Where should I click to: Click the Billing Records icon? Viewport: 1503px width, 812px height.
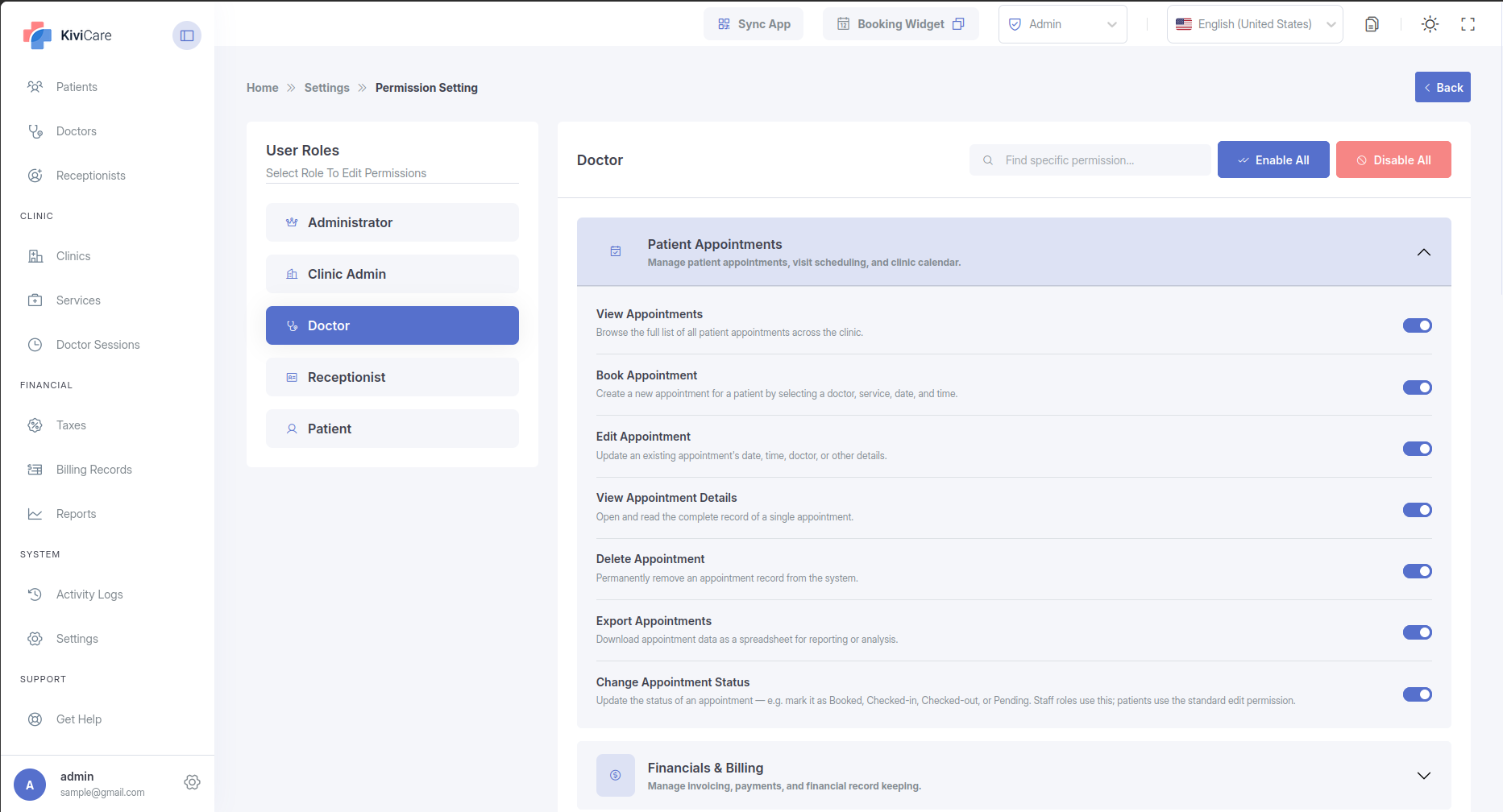(x=35, y=470)
